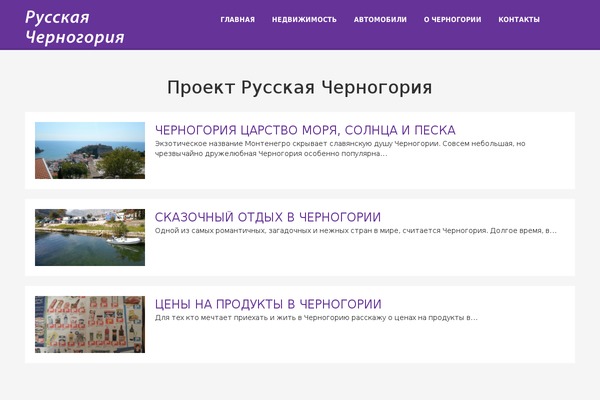This screenshot has height=400, width=600.
Task: Navigate to КОНТАКТЫ page
Action: 519,20
